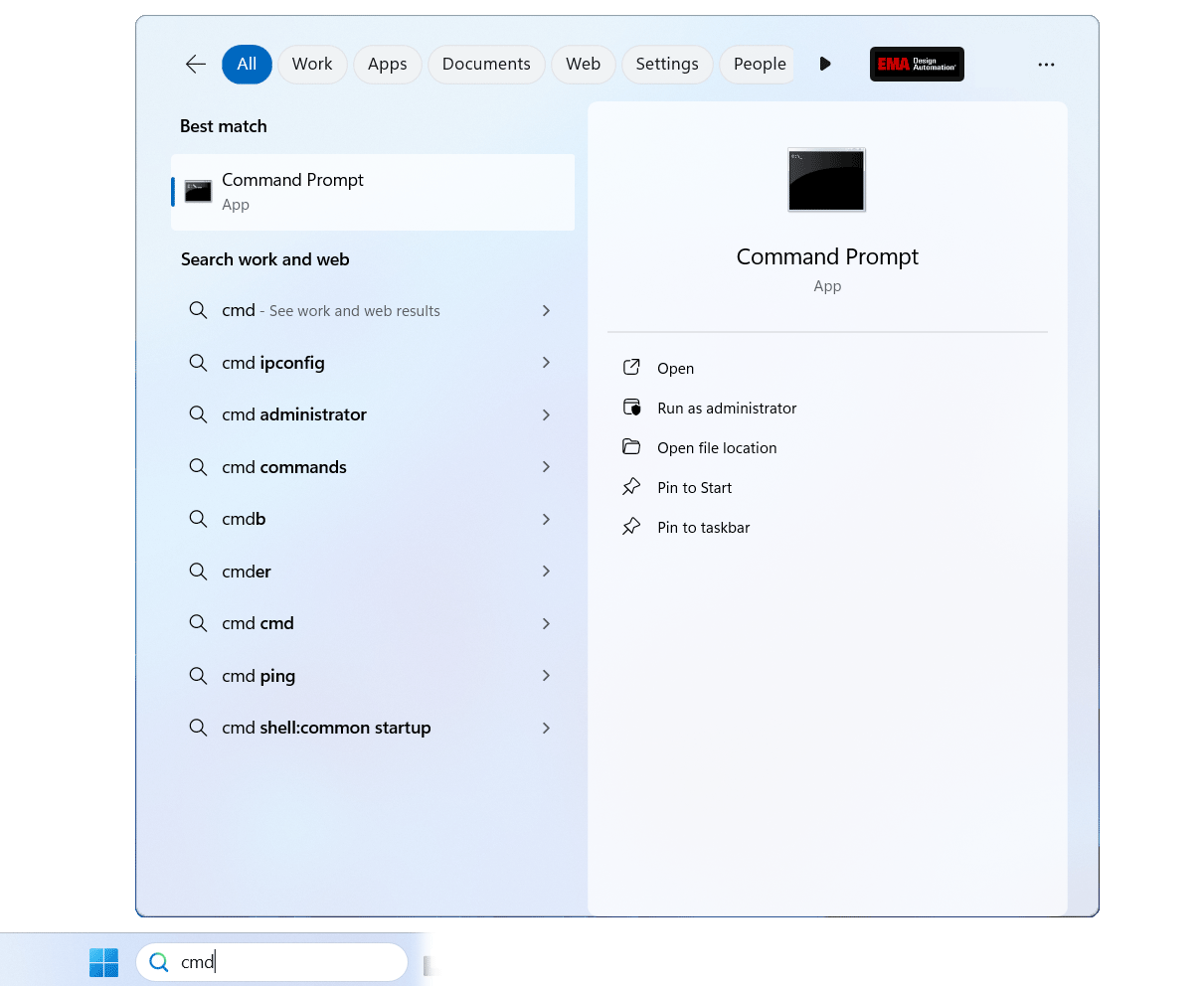The height and width of the screenshot is (986, 1204).
Task: Switch to the Documents filter tab
Action: click(x=486, y=64)
